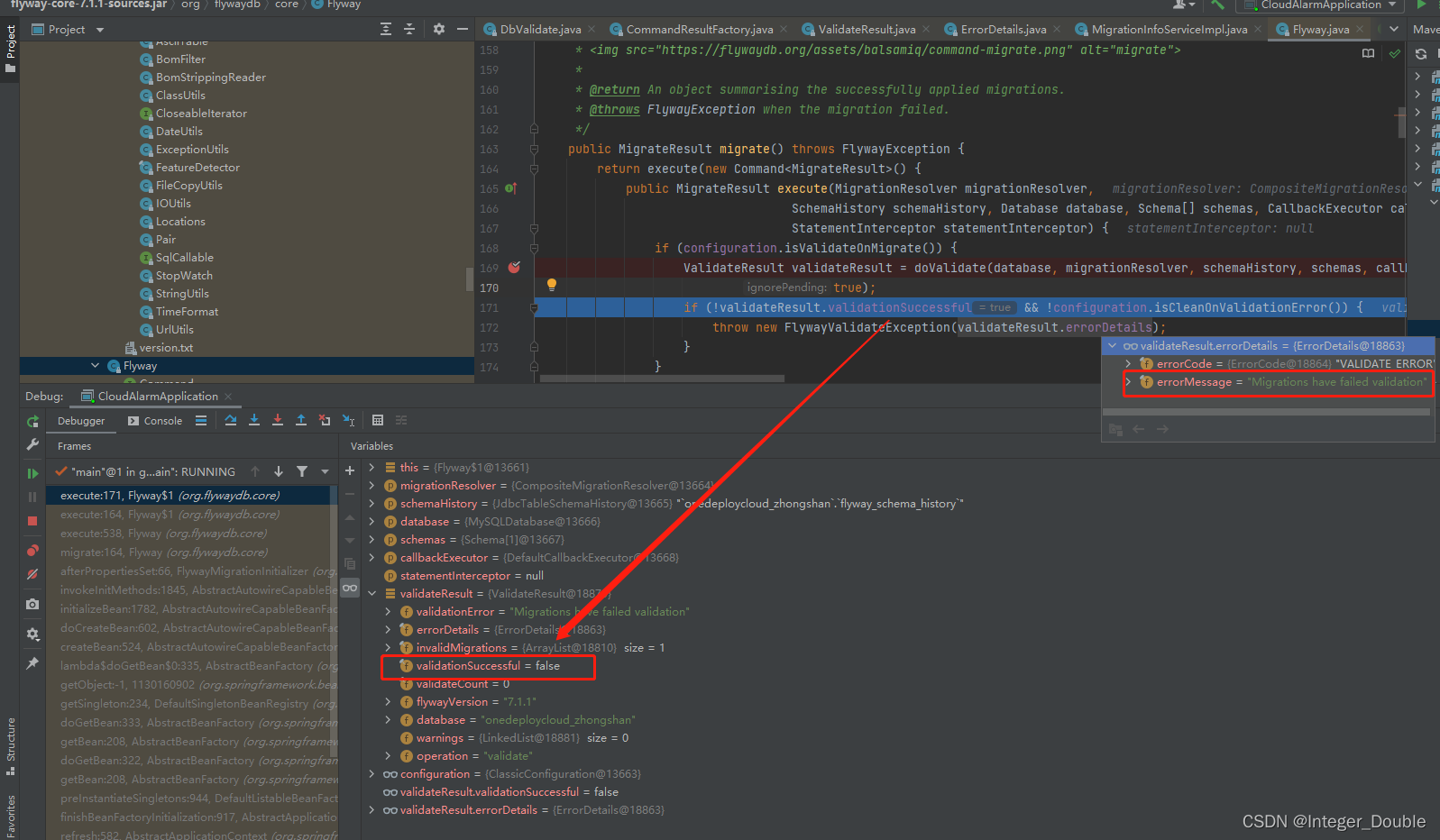The width and height of the screenshot is (1440, 840).
Task: Switch to the Debugger tab
Action: 81,421
